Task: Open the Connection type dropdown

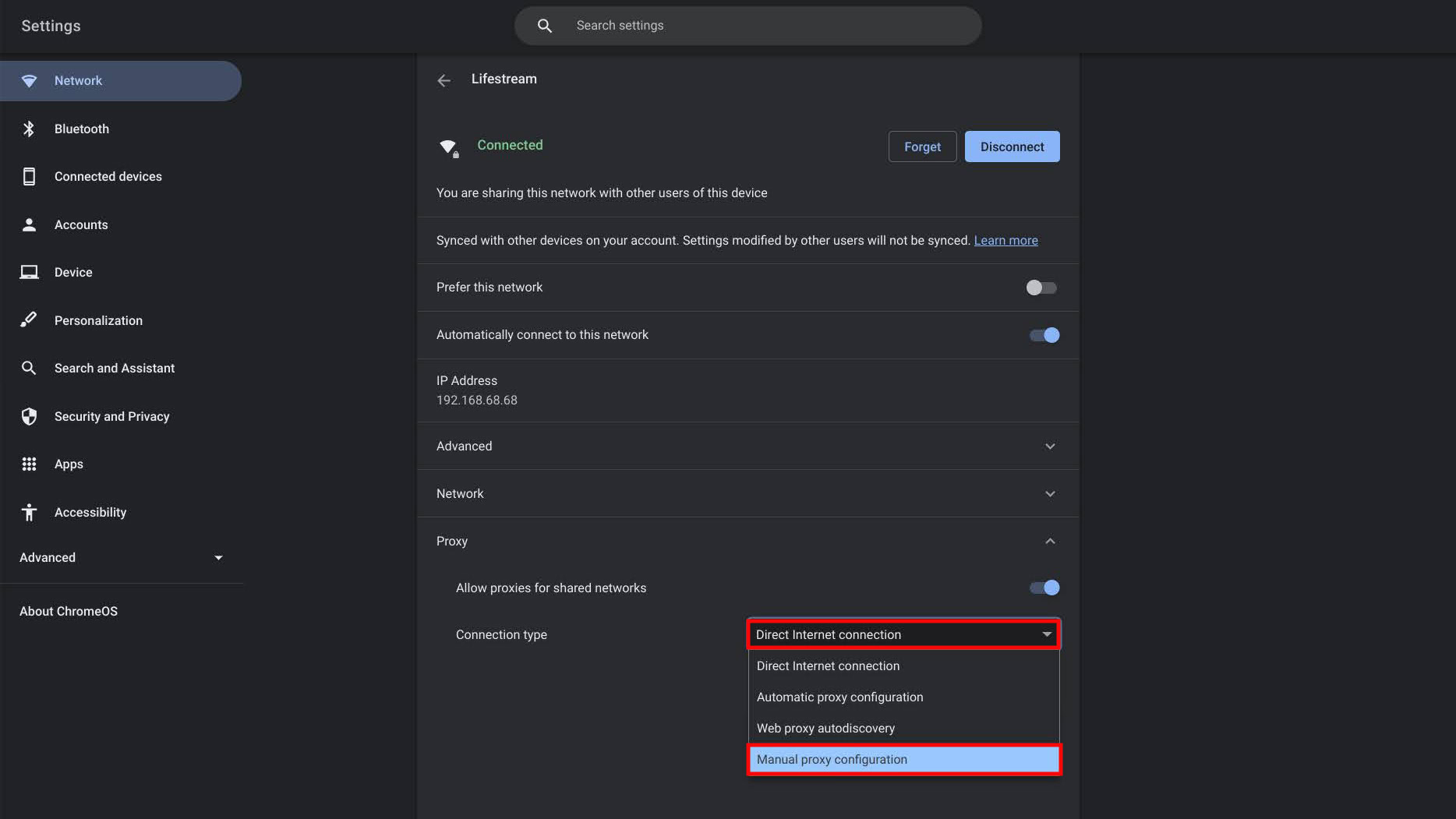Action: click(903, 634)
